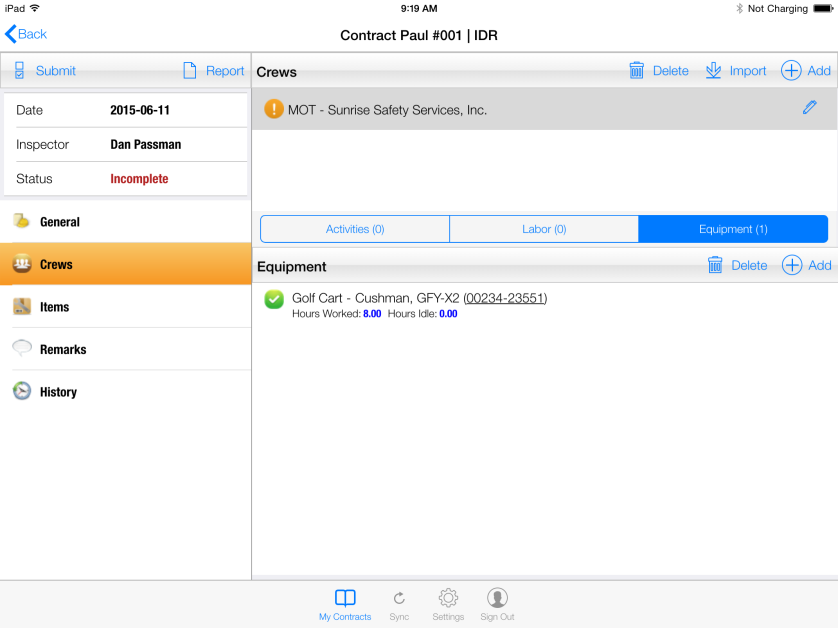
Task: Edit MOT crew with pencil icon
Action: pos(809,108)
